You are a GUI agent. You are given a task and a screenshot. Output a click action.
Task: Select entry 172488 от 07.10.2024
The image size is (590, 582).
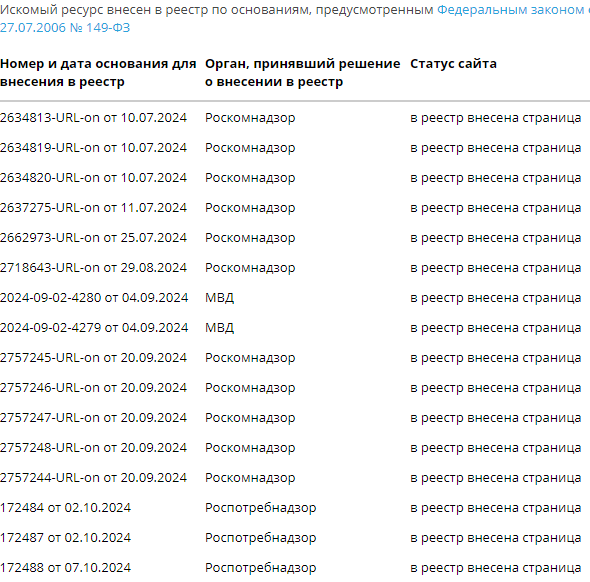point(65,568)
